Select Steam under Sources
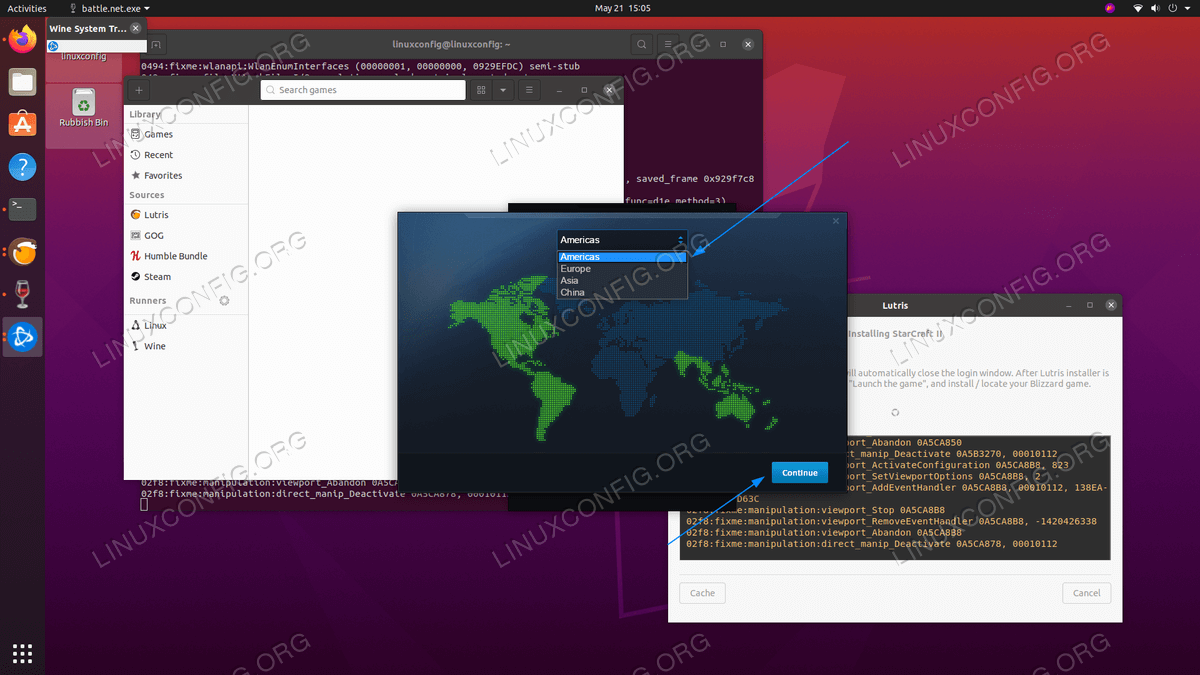 [x=157, y=277]
